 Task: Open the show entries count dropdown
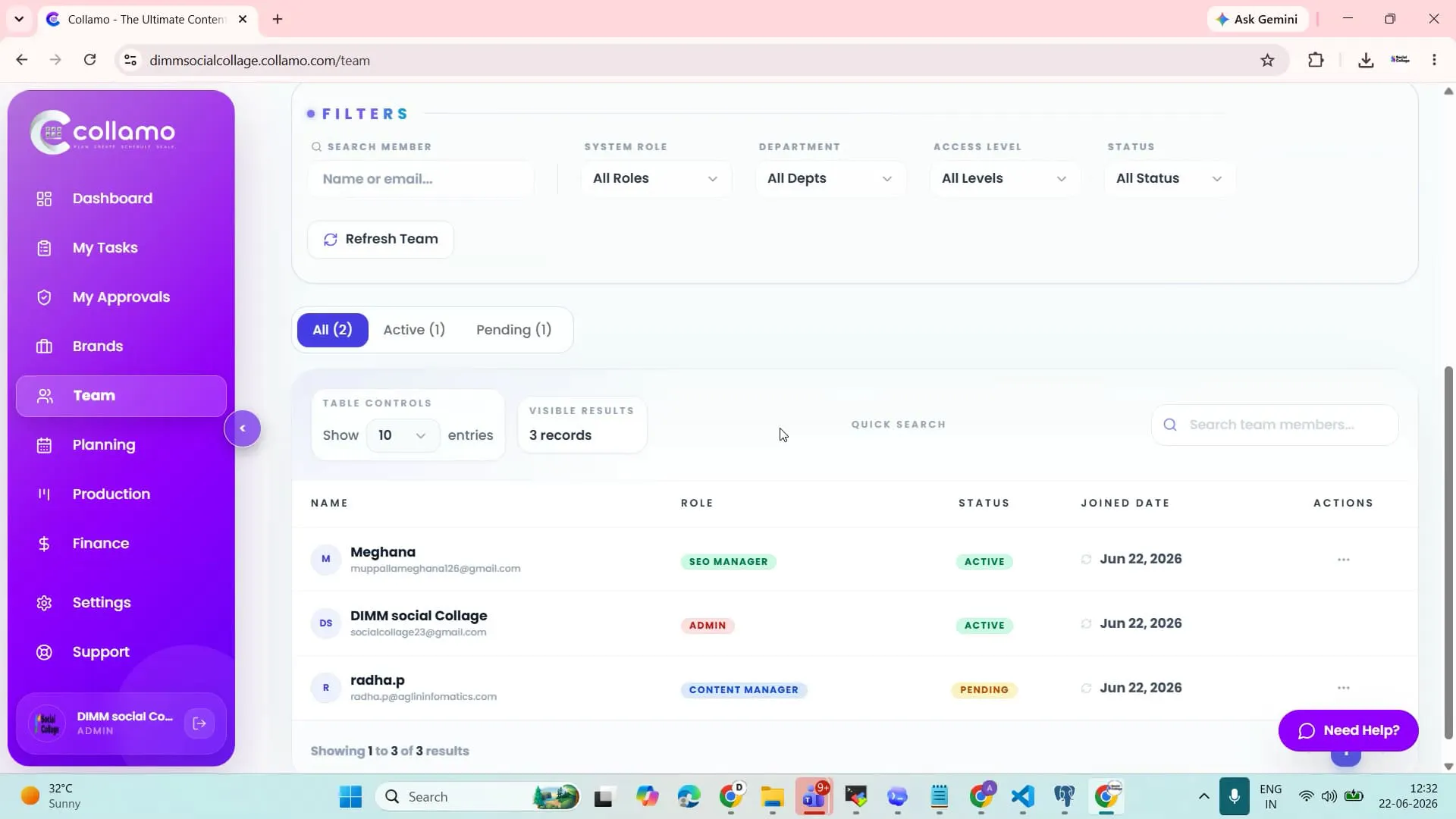403,435
